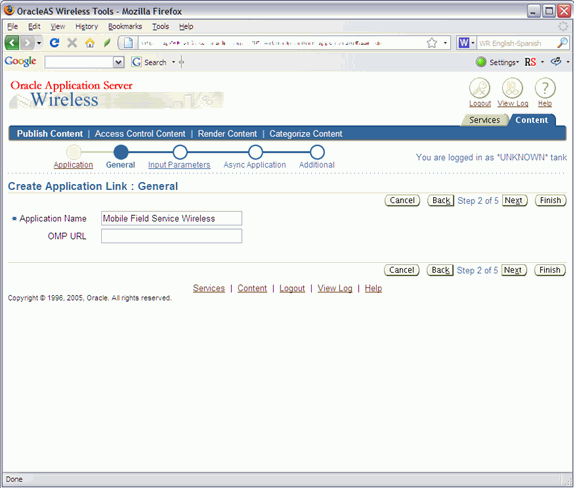574x488 pixels.
Task: Click the page icon in address bar
Action: click(128, 43)
